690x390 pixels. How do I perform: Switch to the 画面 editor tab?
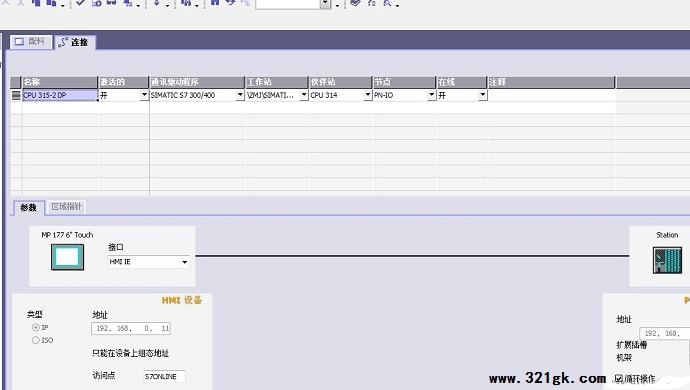point(31,41)
